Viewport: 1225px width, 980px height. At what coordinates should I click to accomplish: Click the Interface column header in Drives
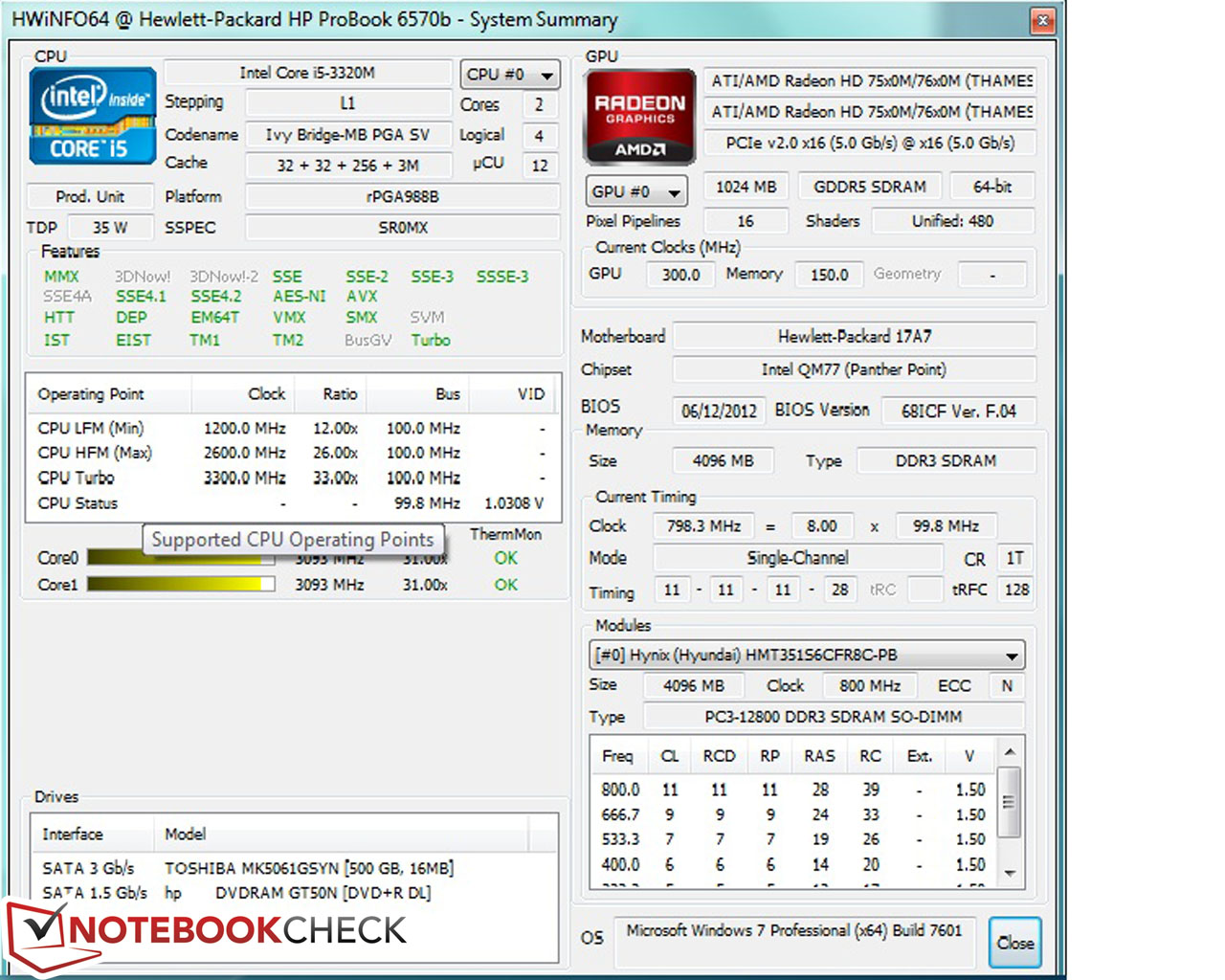click(x=93, y=835)
